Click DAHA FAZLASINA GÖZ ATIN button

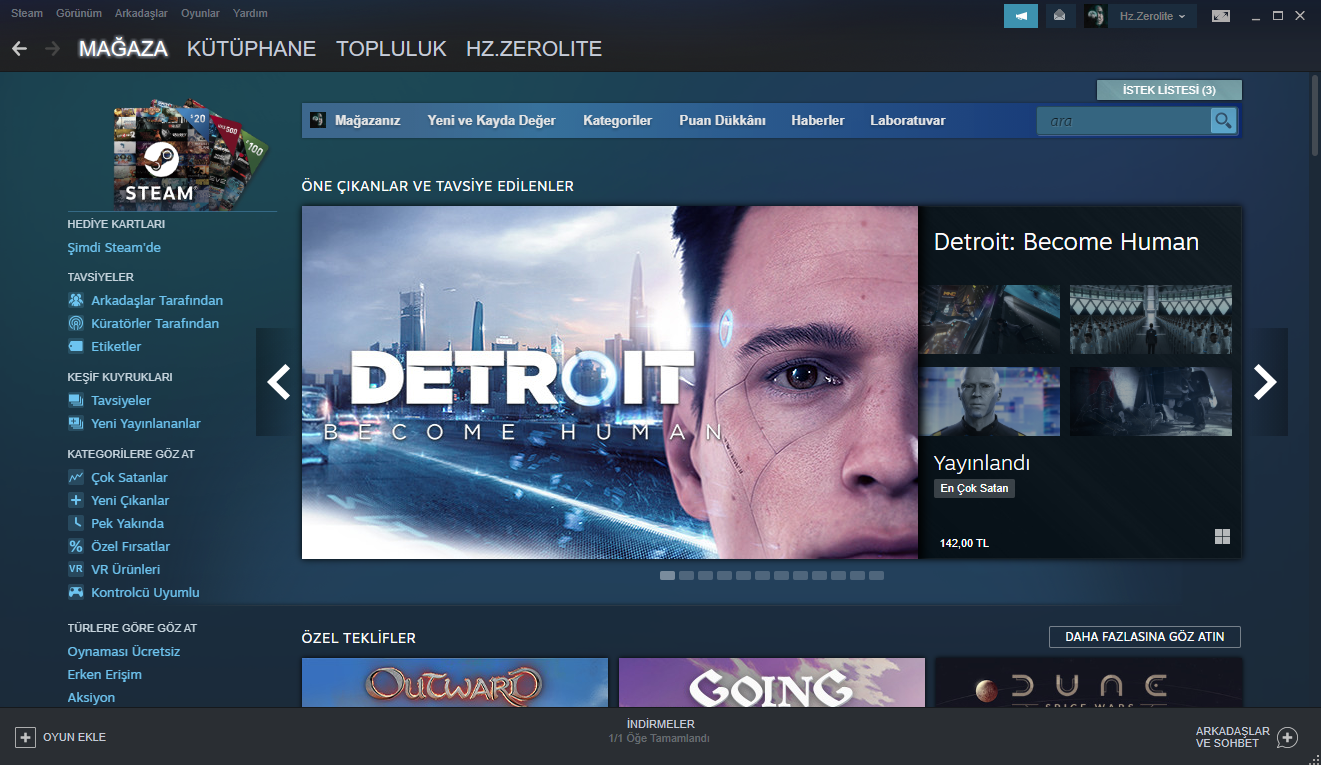1145,637
